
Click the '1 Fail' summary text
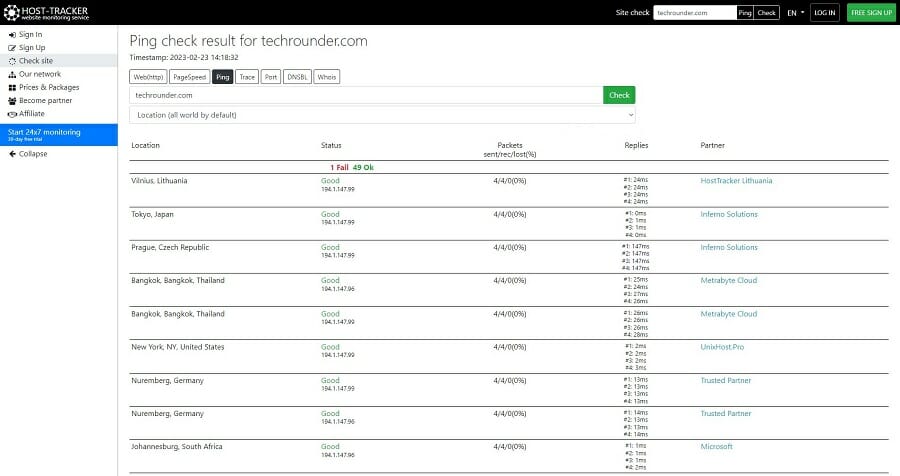tap(339, 168)
